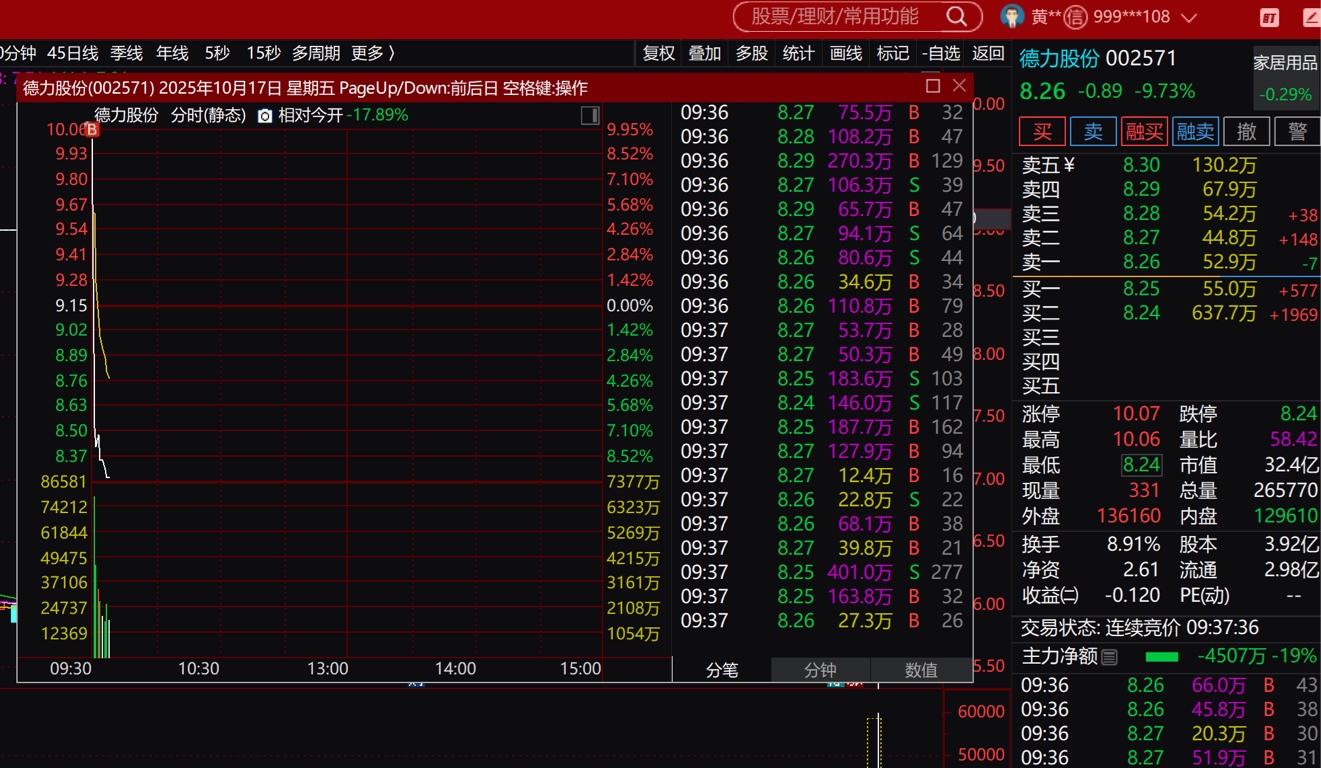This screenshot has height=768, width=1321.
Task: Click the BT icon in top bar
Action: coord(1269,17)
